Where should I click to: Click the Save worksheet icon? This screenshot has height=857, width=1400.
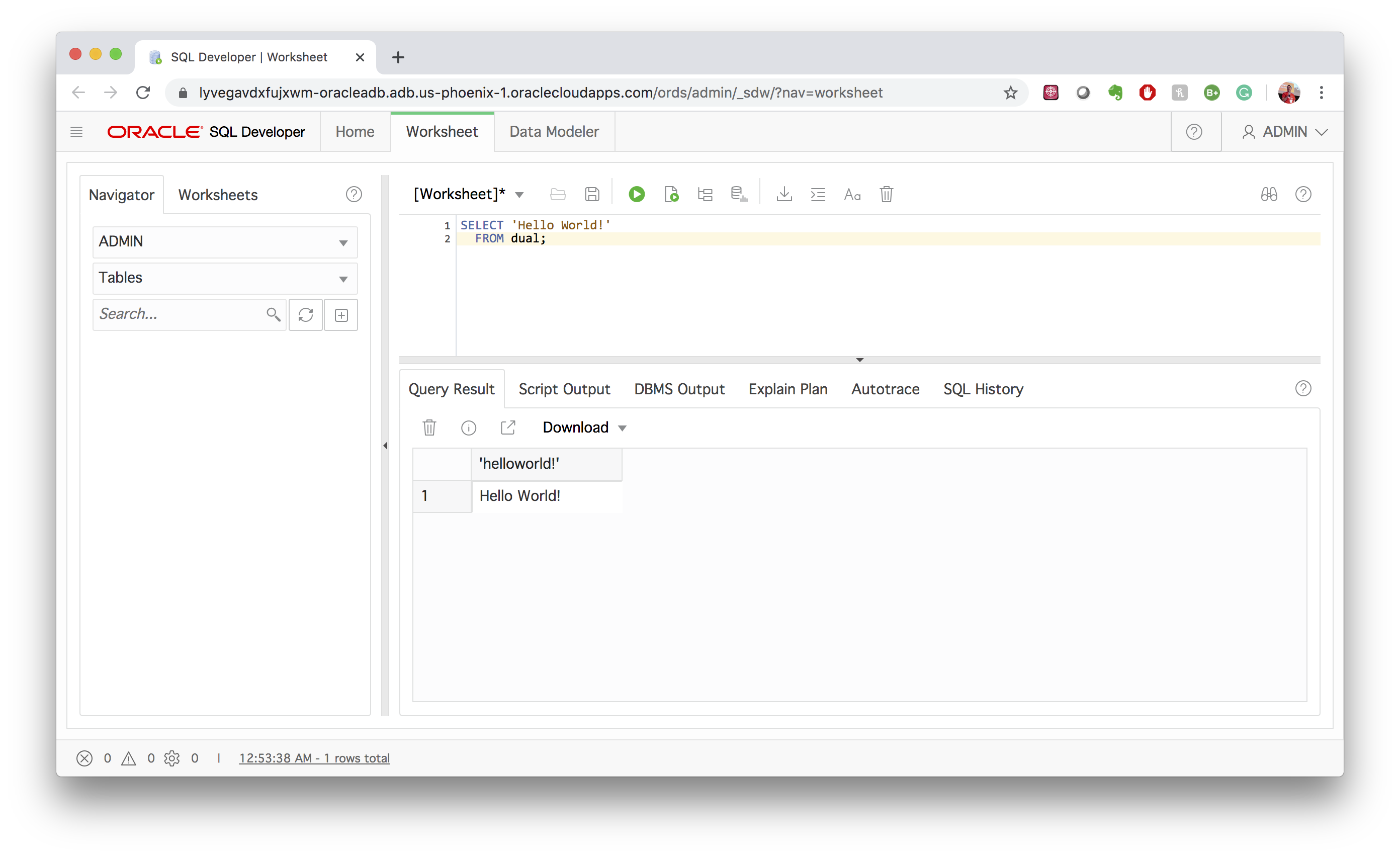pyautogui.click(x=592, y=194)
